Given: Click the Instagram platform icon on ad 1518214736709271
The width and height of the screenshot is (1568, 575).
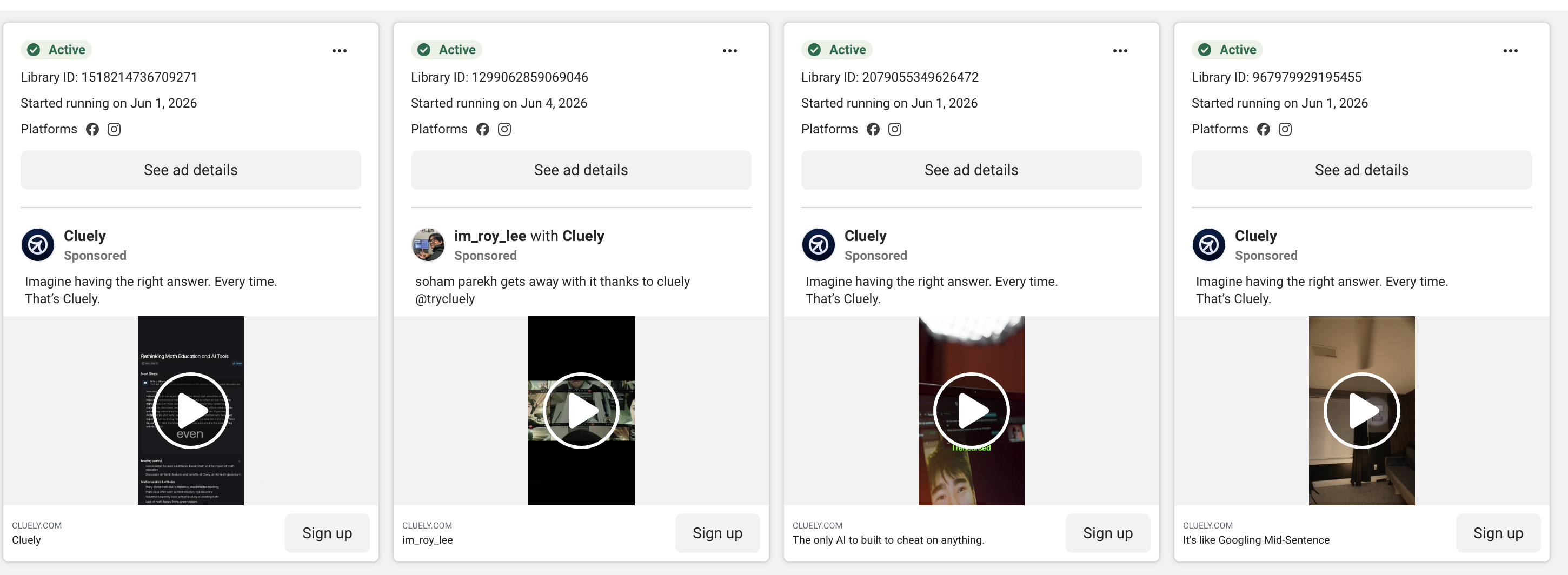Looking at the screenshot, I should (114, 129).
